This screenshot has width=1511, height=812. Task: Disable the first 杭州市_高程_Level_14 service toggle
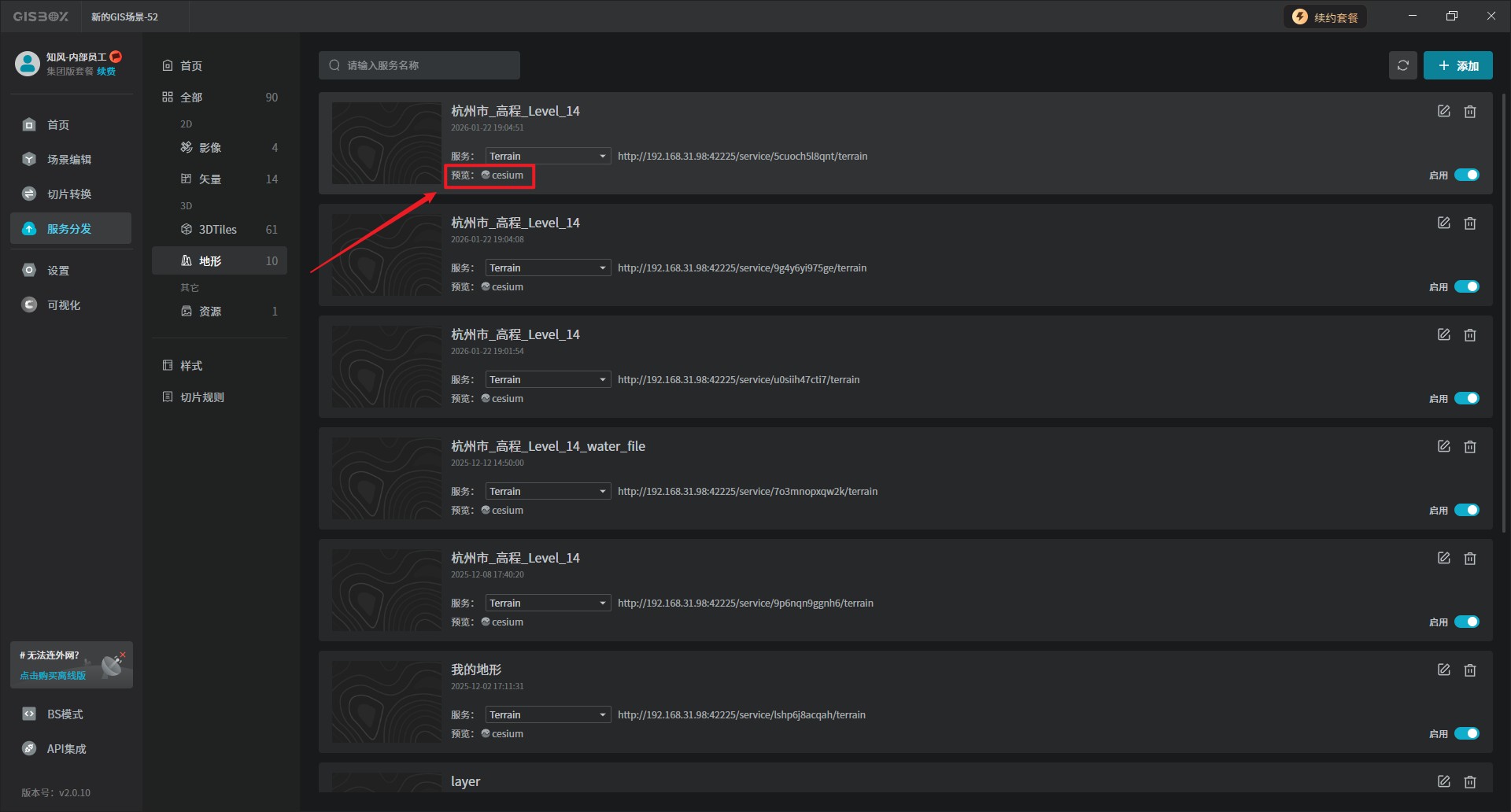click(1466, 175)
